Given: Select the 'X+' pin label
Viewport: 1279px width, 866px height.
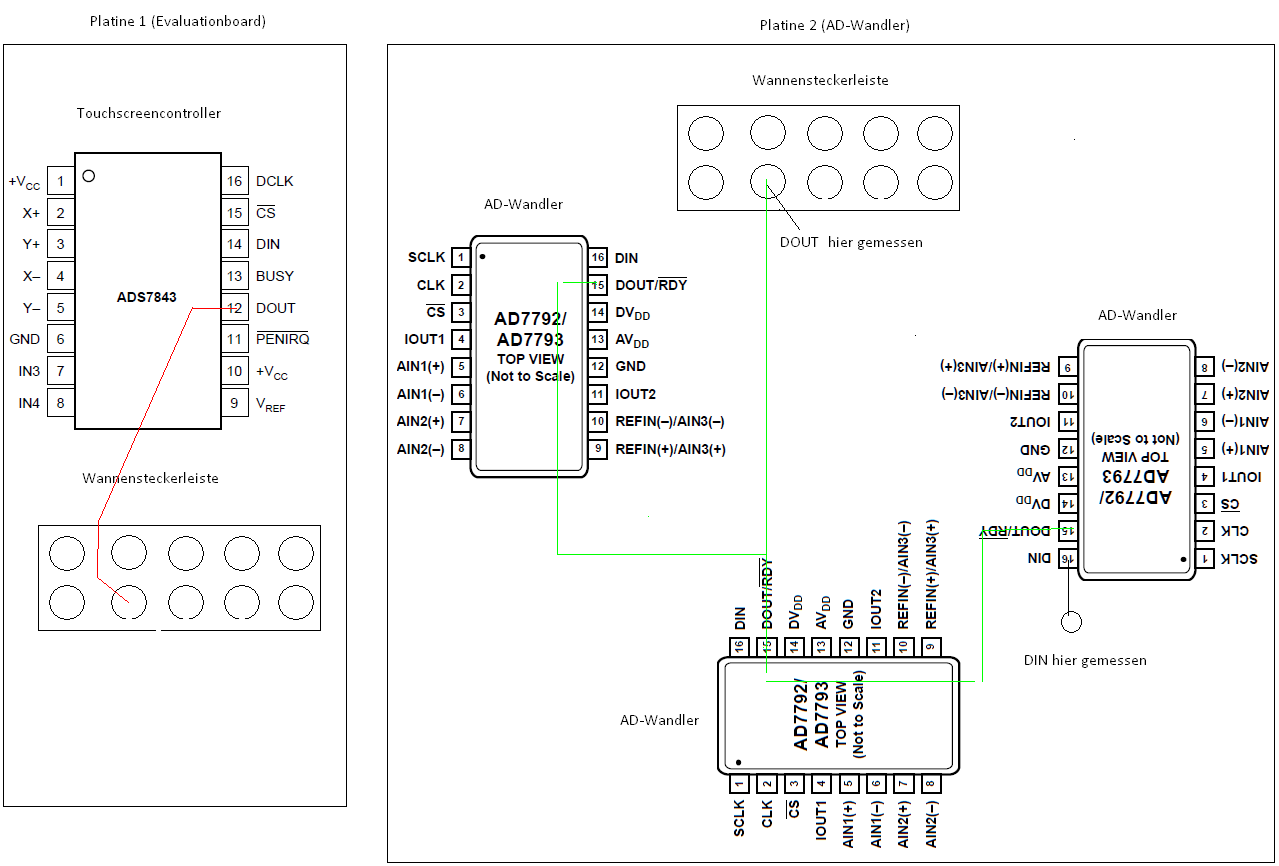Looking at the screenshot, I should 31,213.
